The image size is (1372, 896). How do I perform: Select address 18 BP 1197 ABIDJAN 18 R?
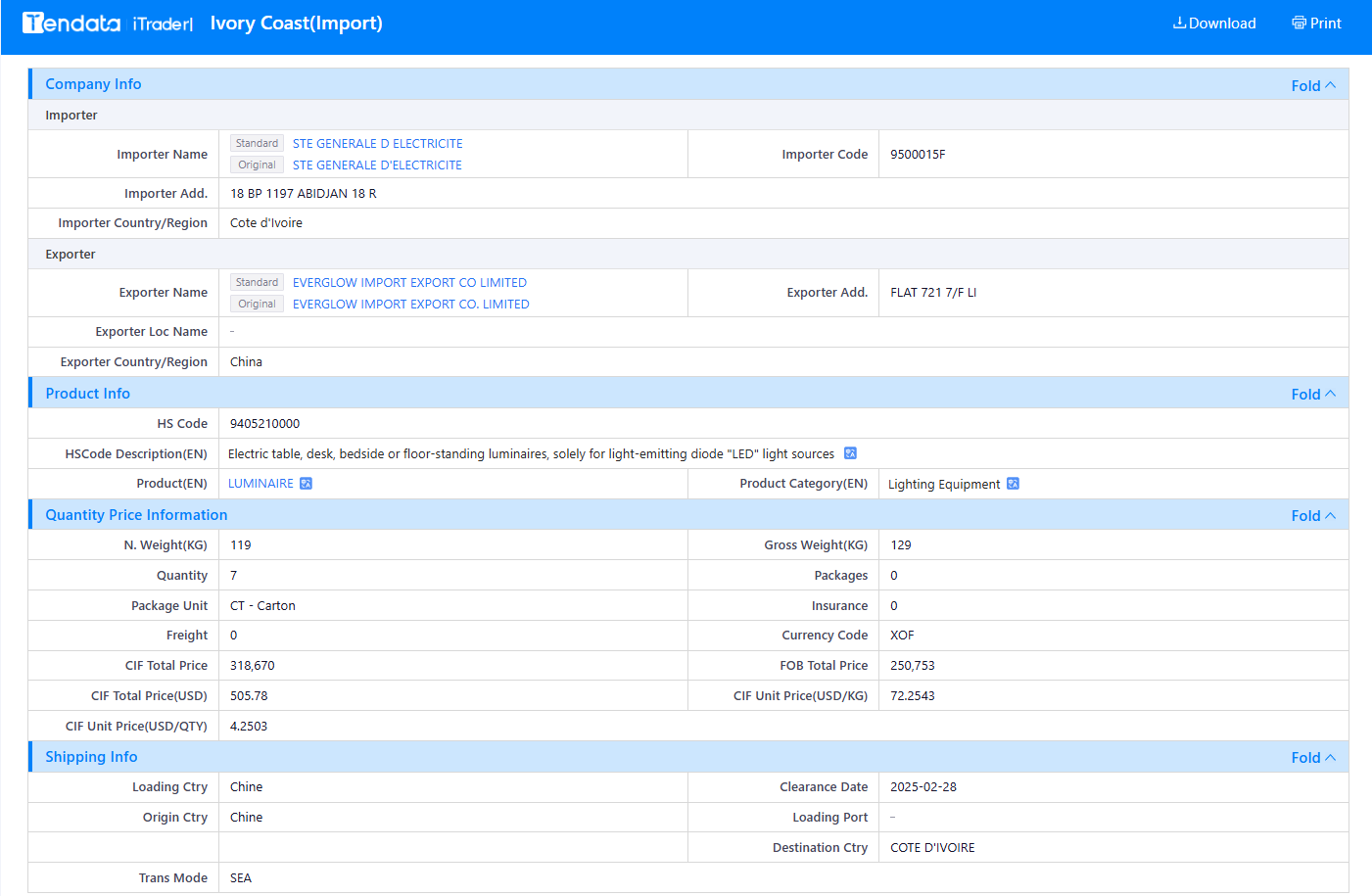point(304,193)
